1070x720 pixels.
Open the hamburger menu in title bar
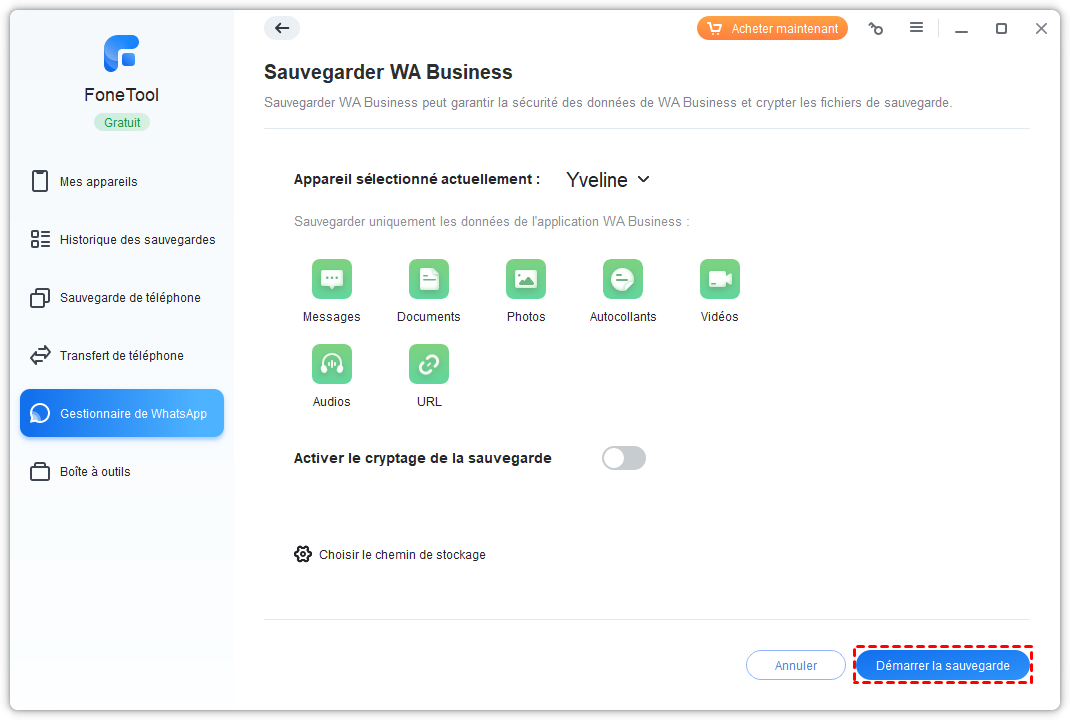coord(916,28)
